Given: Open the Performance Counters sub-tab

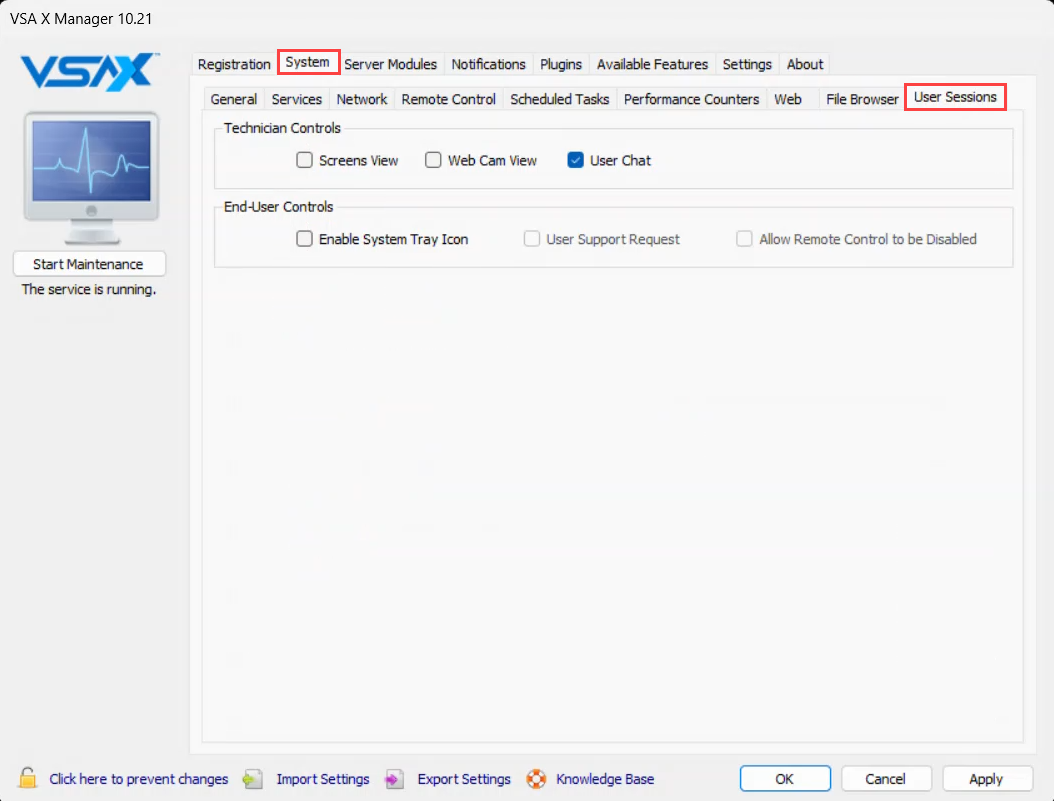Looking at the screenshot, I should pos(692,99).
